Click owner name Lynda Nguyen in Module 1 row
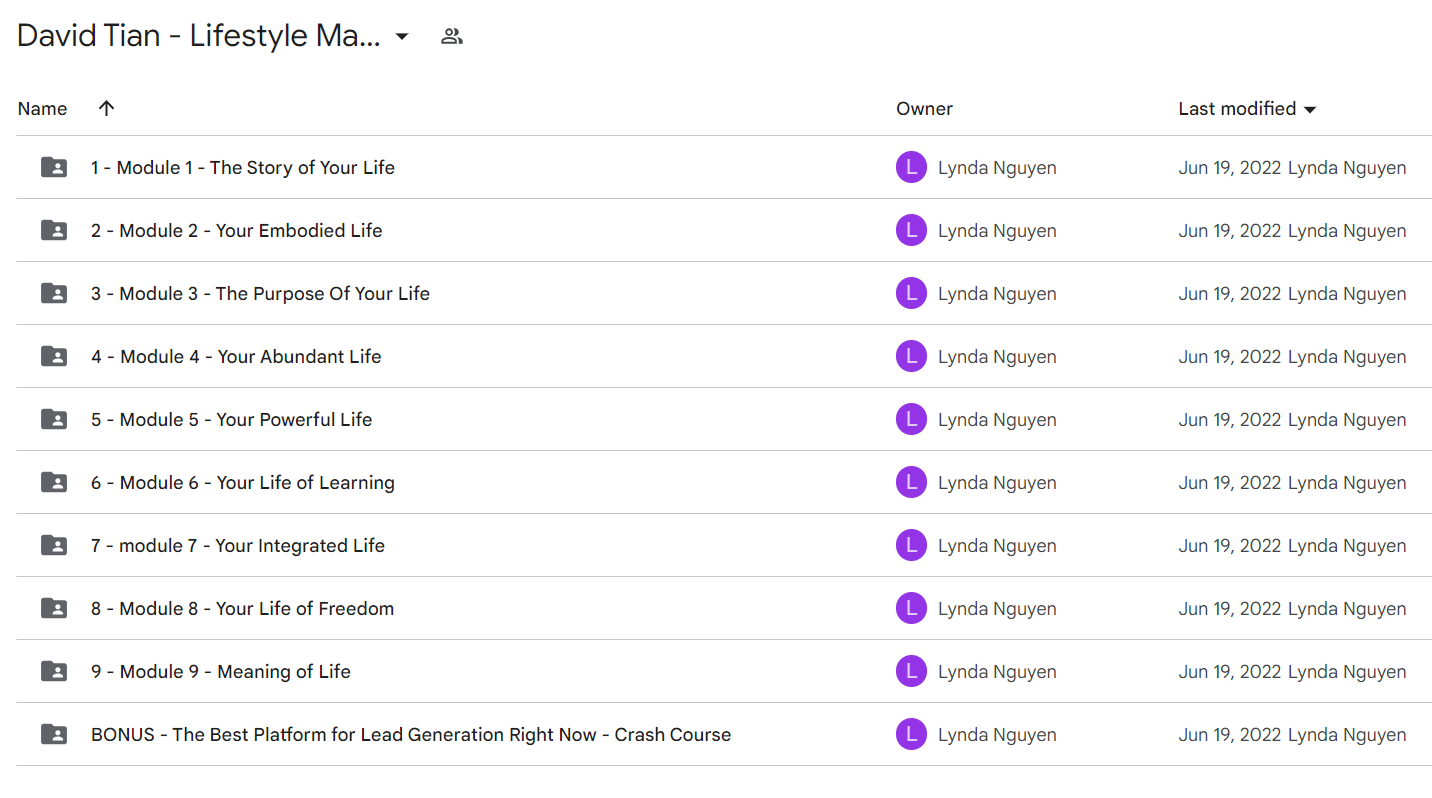This screenshot has height=798, width=1432. coord(997,167)
